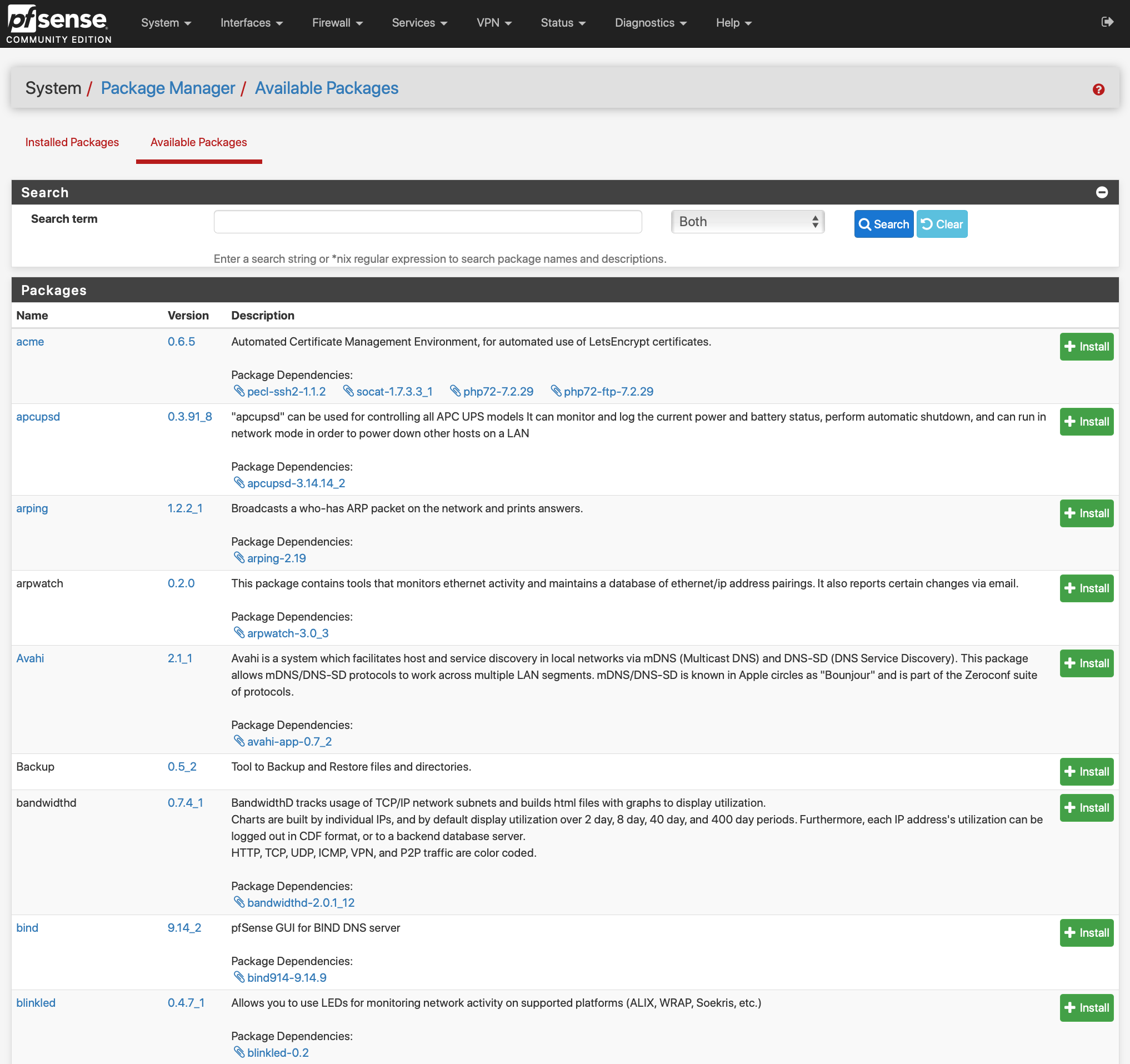Image resolution: width=1130 pixels, height=1064 pixels.
Task: Click the paperclip icon beside arpwatch-3.0_3
Action: click(239, 633)
